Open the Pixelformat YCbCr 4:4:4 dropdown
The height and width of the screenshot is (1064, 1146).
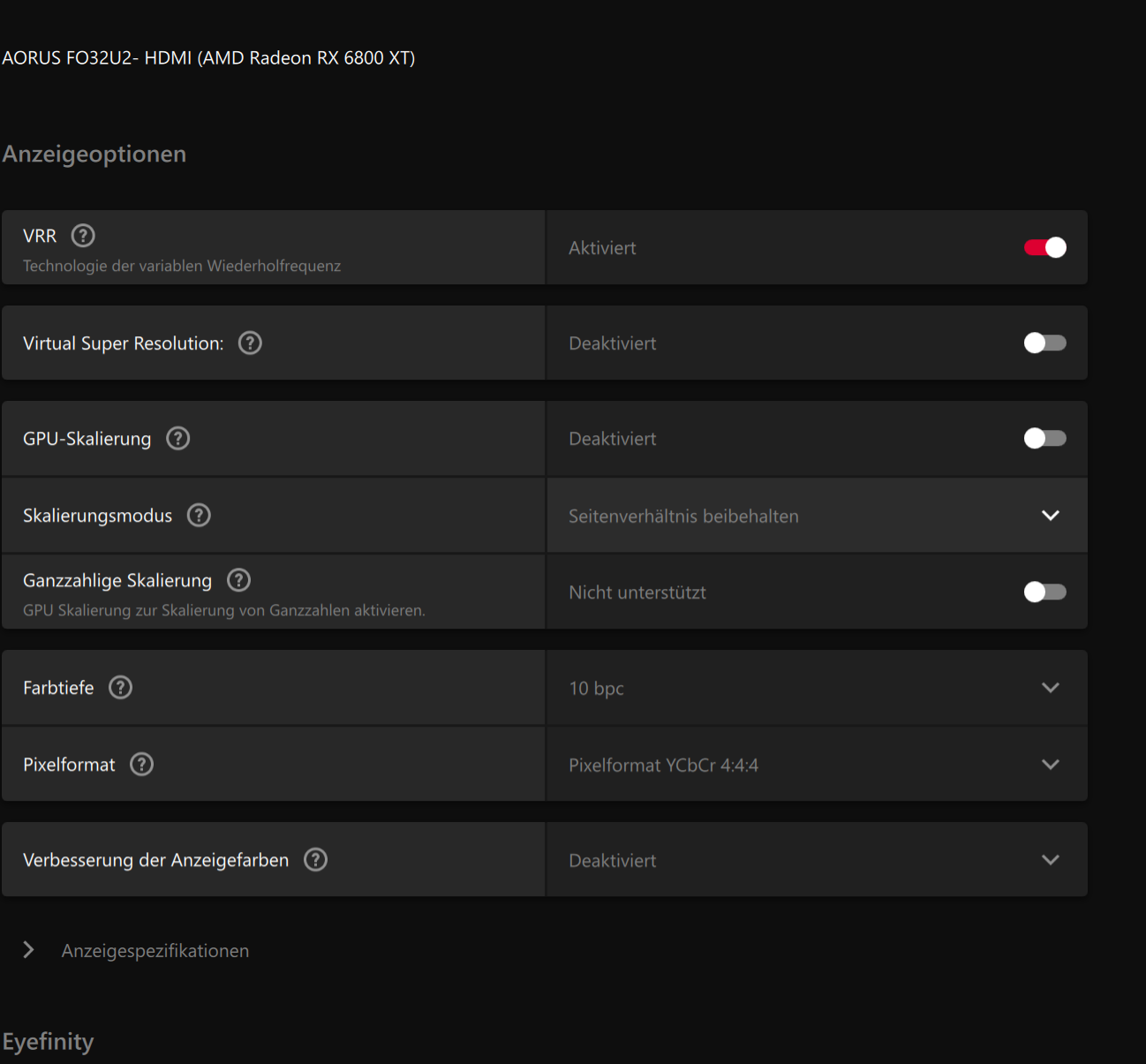pyautogui.click(x=817, y=765)
